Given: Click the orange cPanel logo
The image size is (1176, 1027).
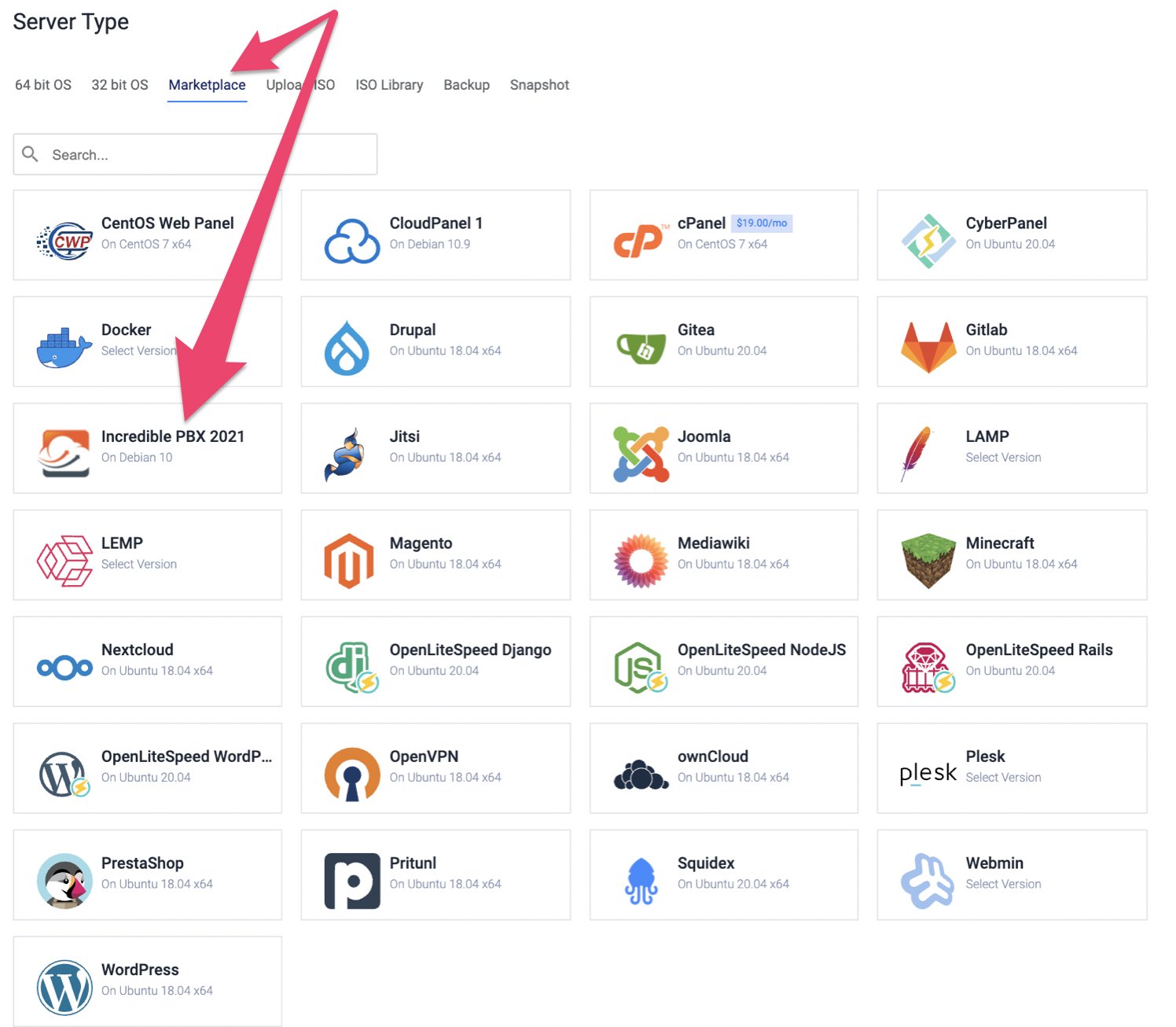Looking at the screenshot, I should point(641,241).
